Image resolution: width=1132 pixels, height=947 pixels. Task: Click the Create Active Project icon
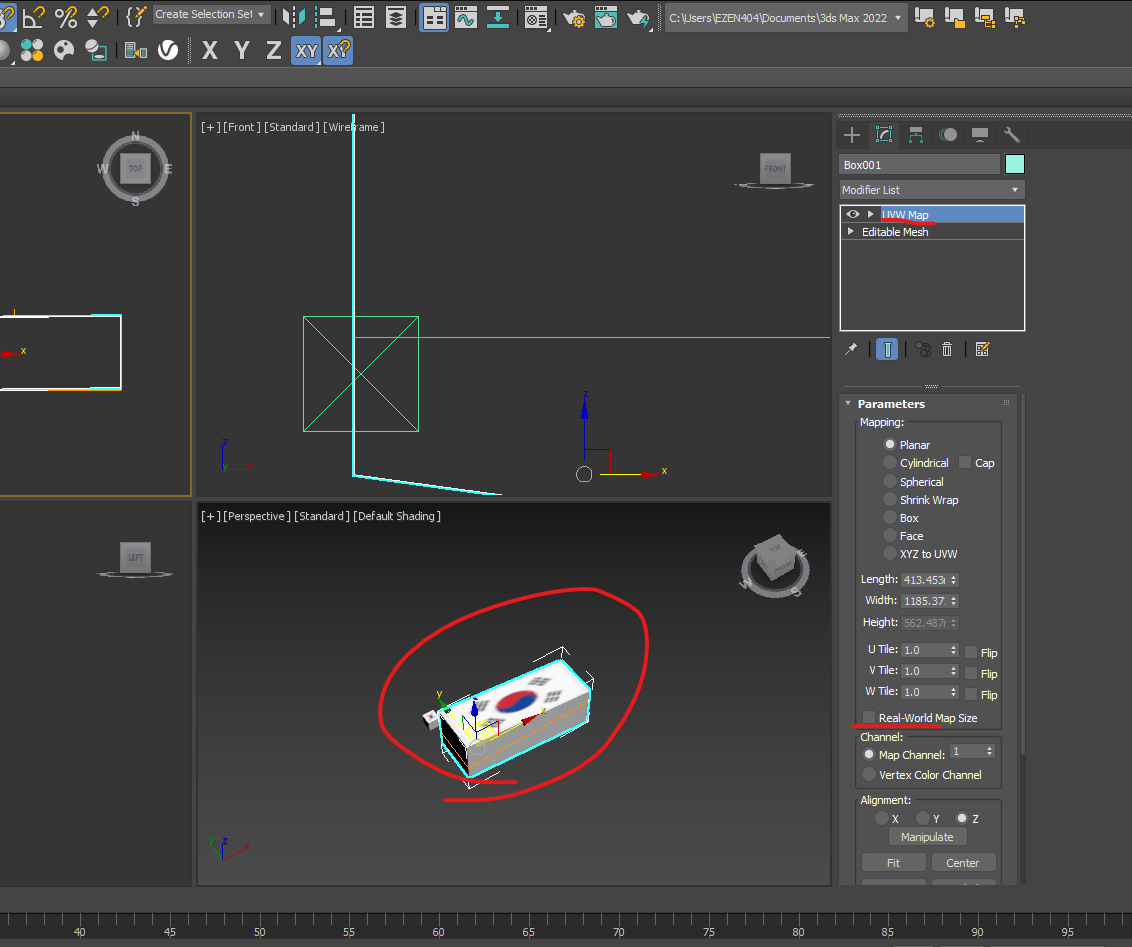924,17
